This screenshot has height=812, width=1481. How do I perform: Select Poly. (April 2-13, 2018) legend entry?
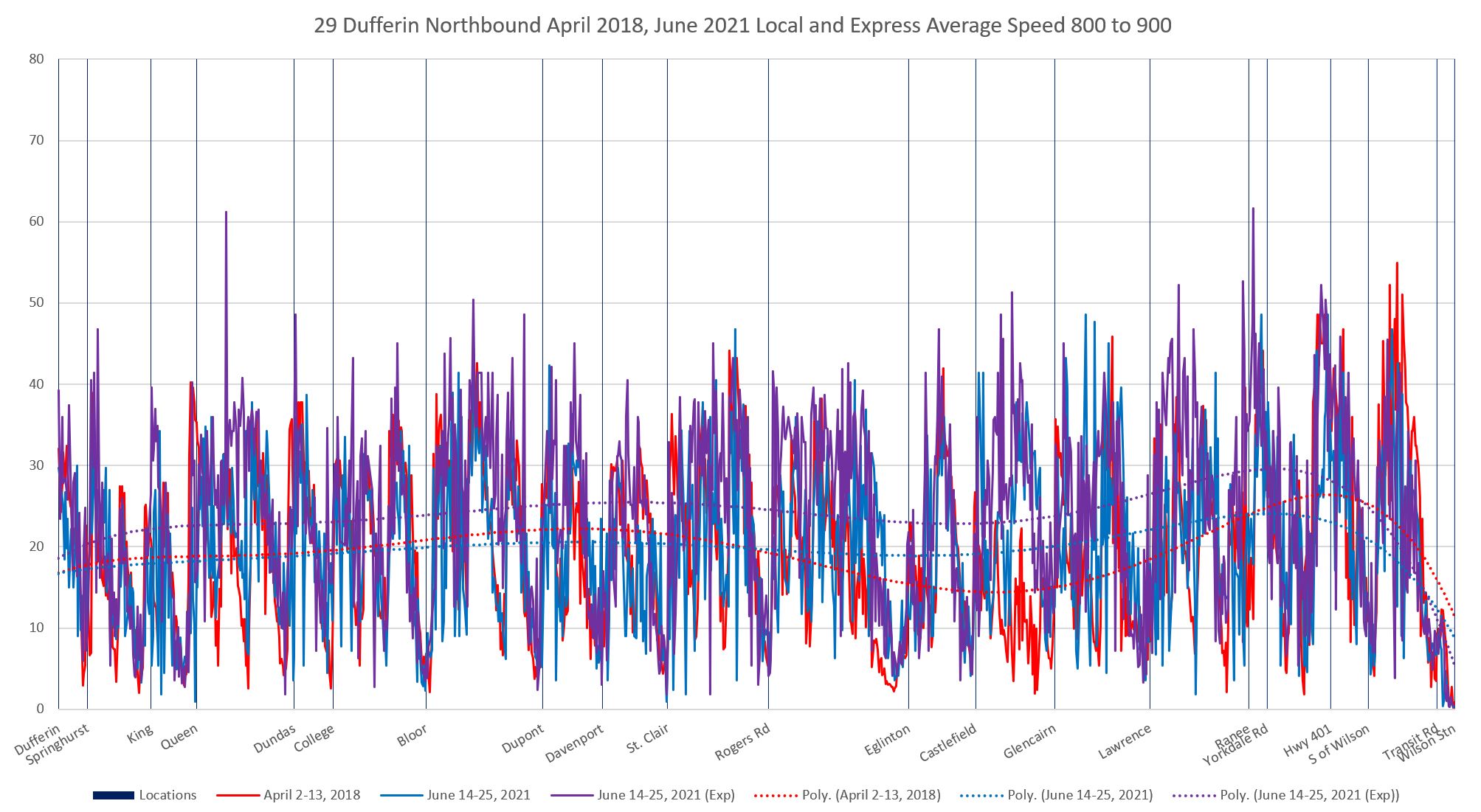[871, 795]
